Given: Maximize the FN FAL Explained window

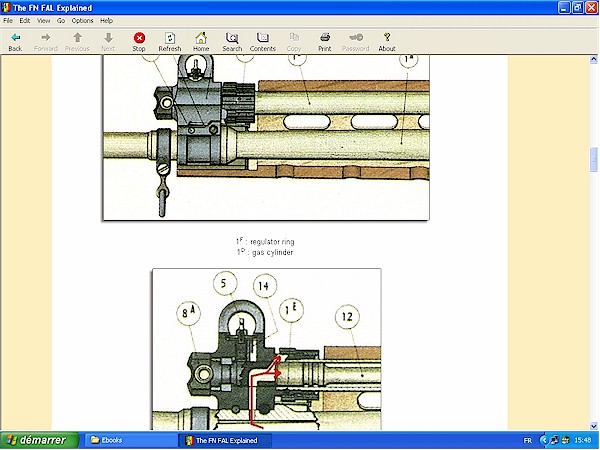Looking at the screenshot, I should [578, 8].
